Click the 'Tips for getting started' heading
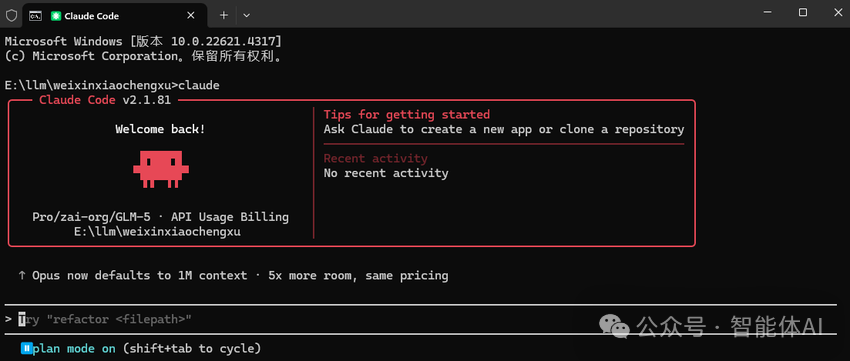850x361 pixels. pyautogui.click(x=407, y=114)
